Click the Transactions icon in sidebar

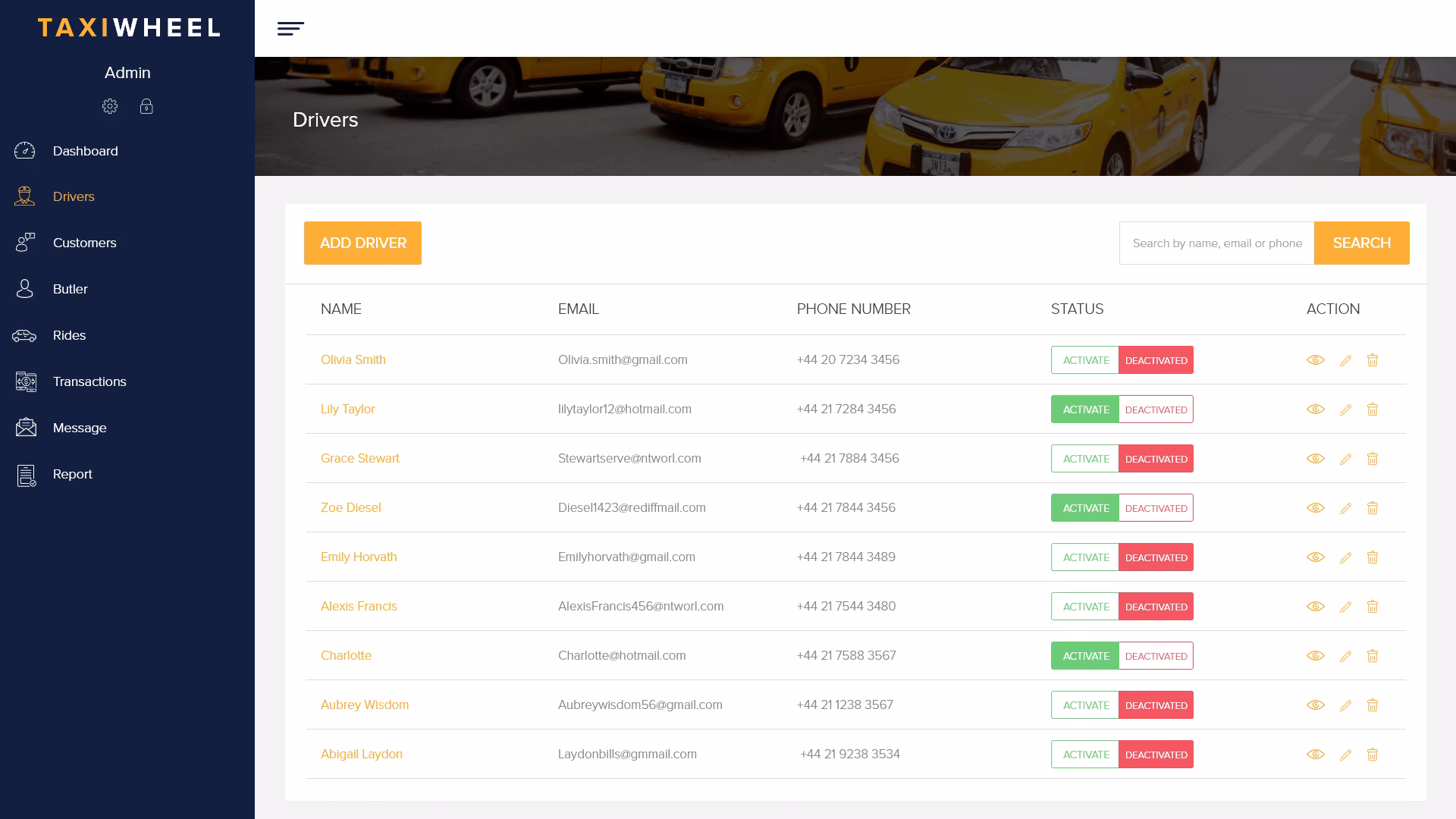pyautogui.click(x=25, y=381)
